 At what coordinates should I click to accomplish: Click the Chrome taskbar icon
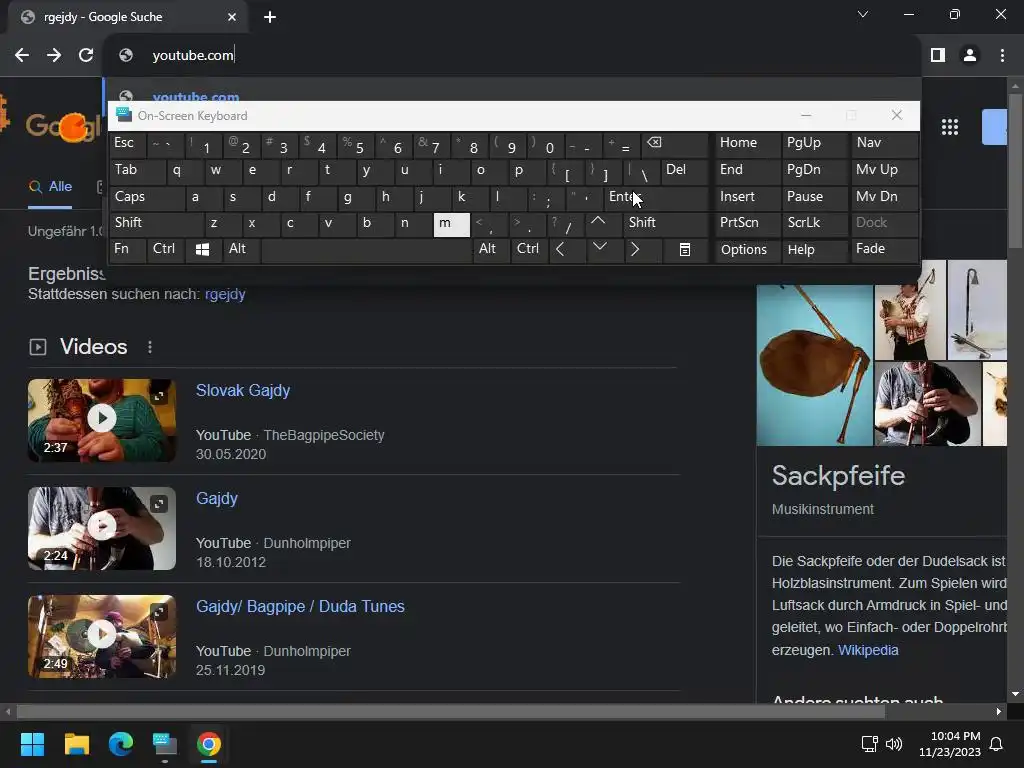click(x=209, y=744)
